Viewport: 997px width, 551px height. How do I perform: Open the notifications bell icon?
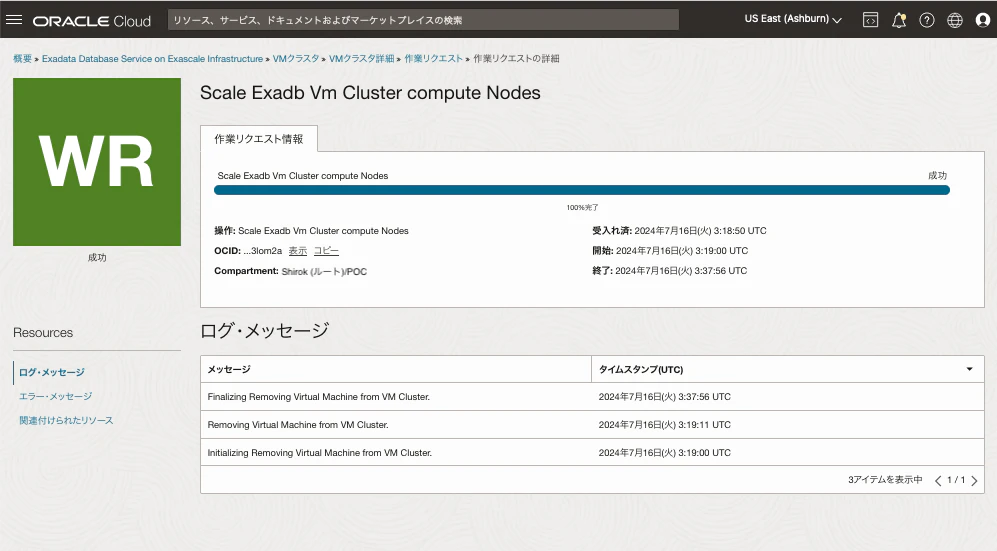click(x=898, y=20)
